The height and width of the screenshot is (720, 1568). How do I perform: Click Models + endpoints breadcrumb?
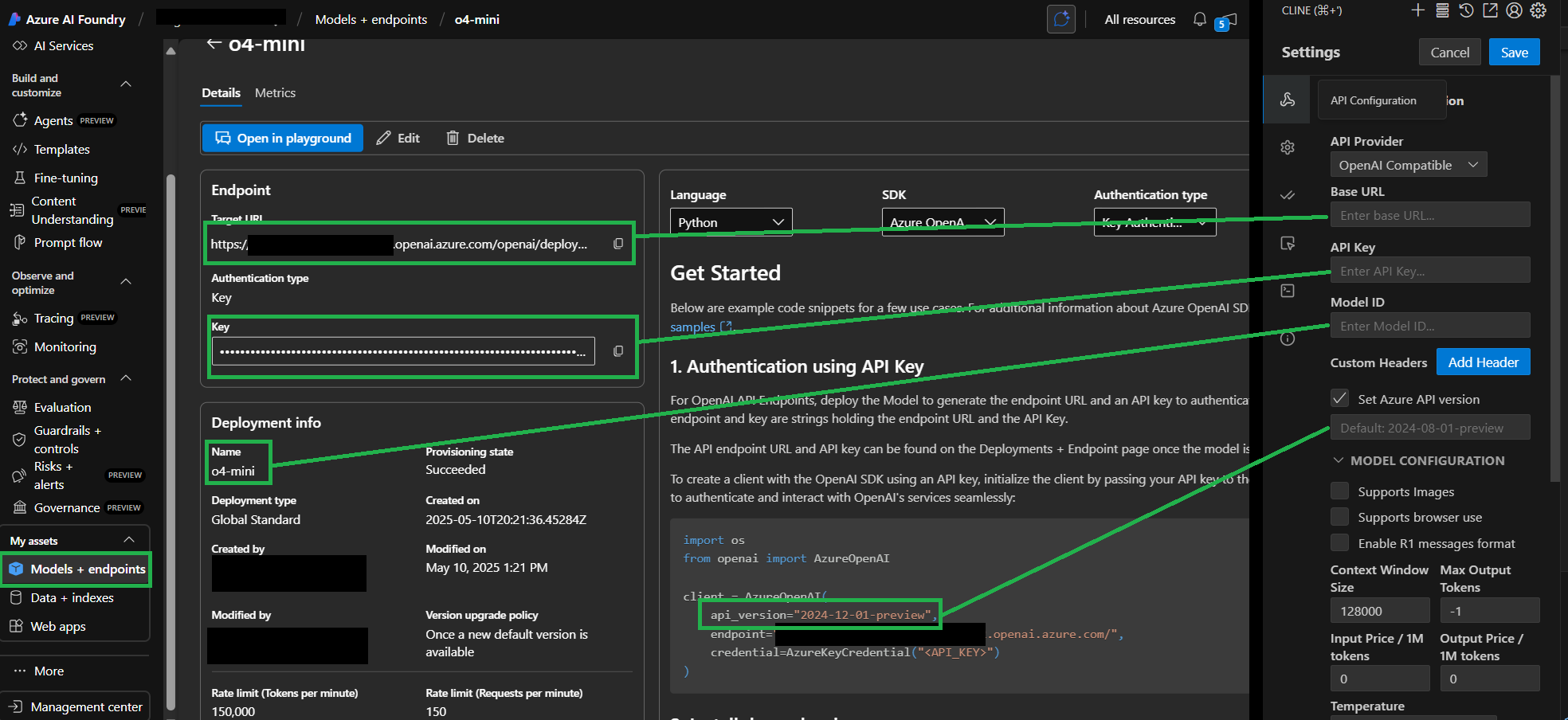pos(370,19)
